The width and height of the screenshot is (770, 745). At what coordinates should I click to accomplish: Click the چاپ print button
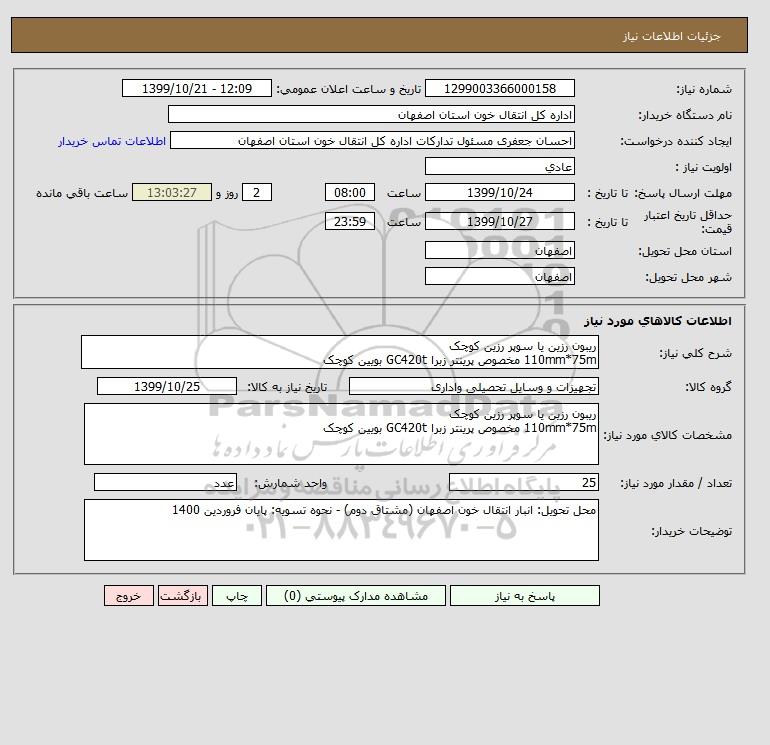coord(237,596)
